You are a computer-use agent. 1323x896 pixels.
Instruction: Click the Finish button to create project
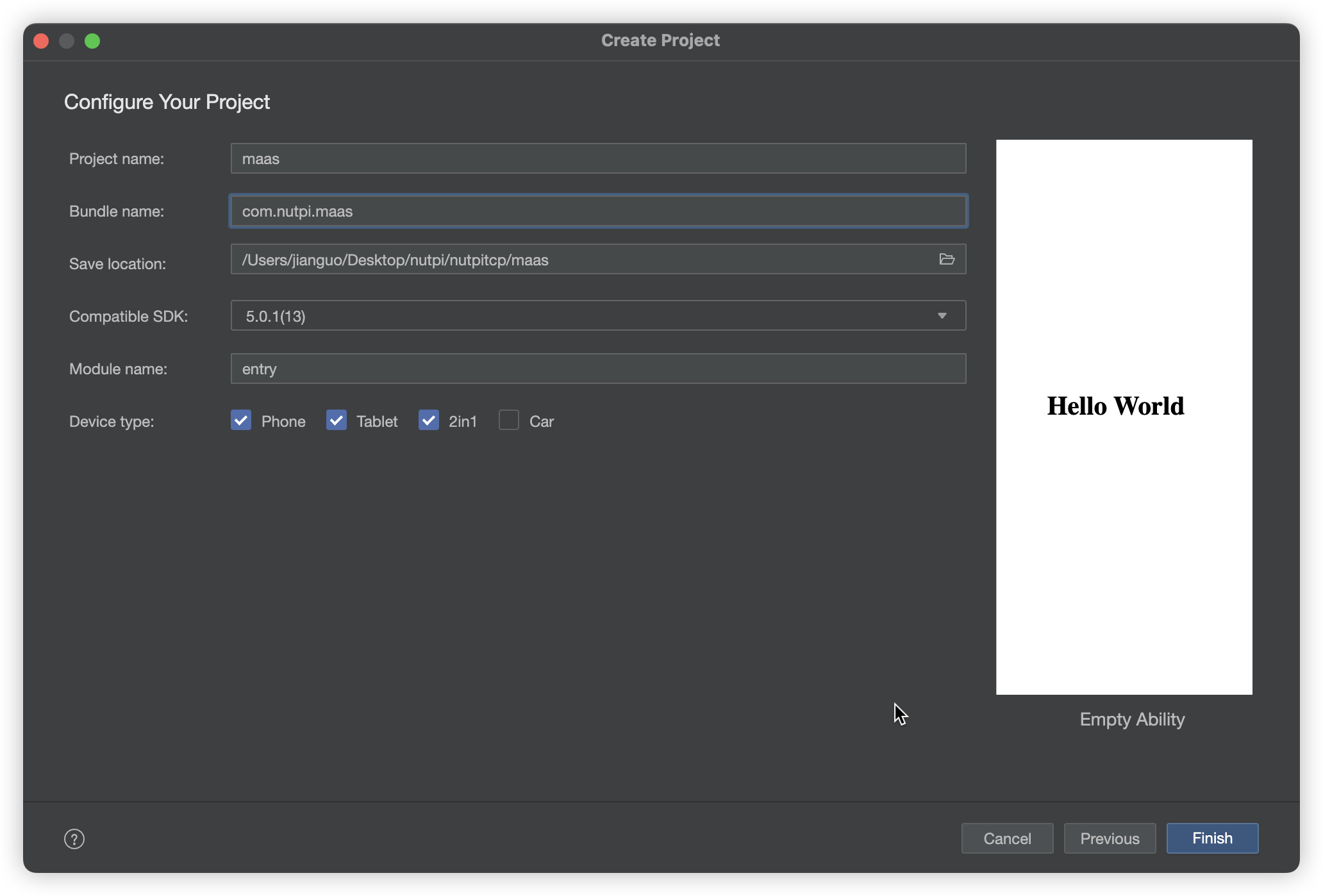tap(1212, 838)
